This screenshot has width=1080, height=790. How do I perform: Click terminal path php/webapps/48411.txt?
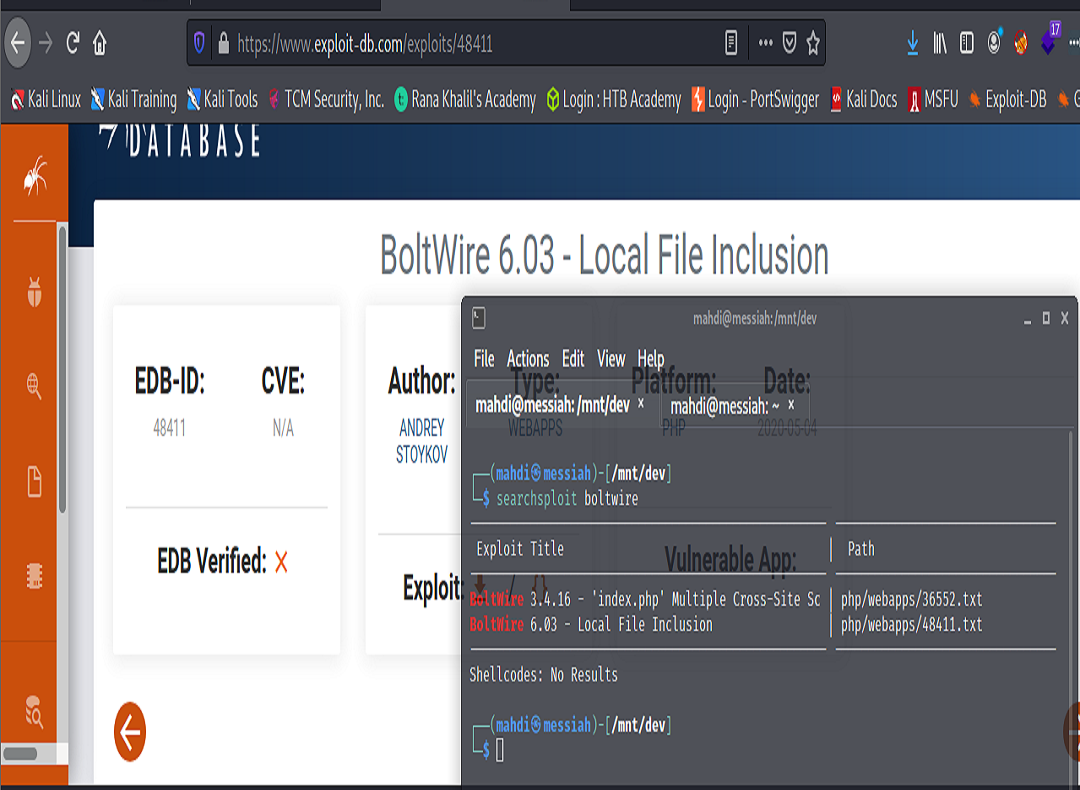(911, 625)
